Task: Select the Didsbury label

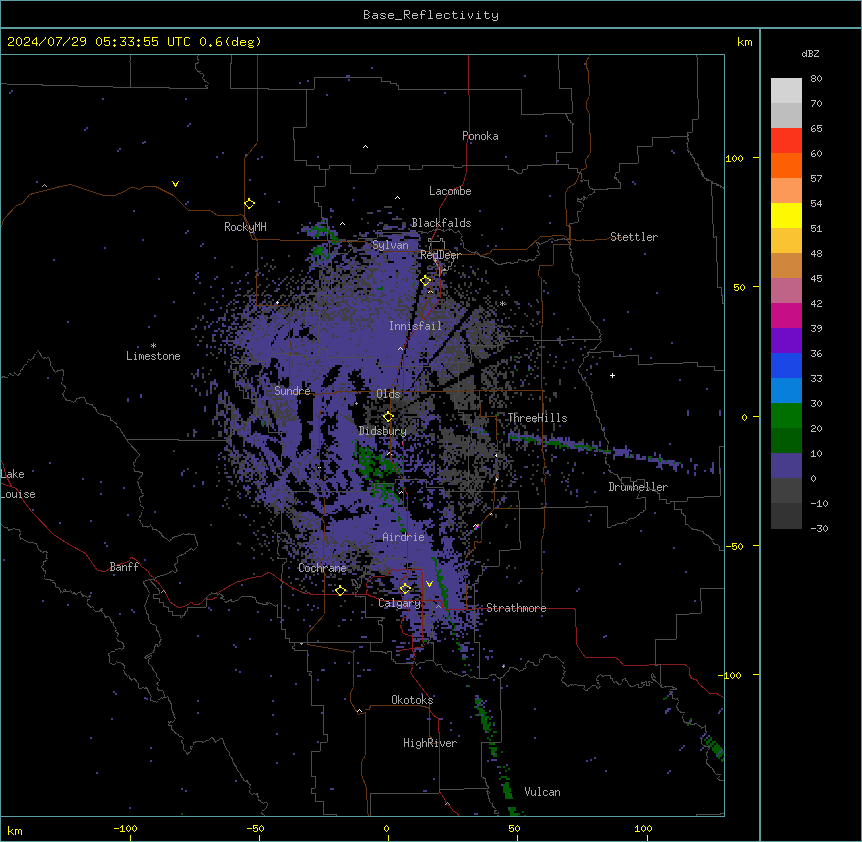Action: [x=383, y=431]
